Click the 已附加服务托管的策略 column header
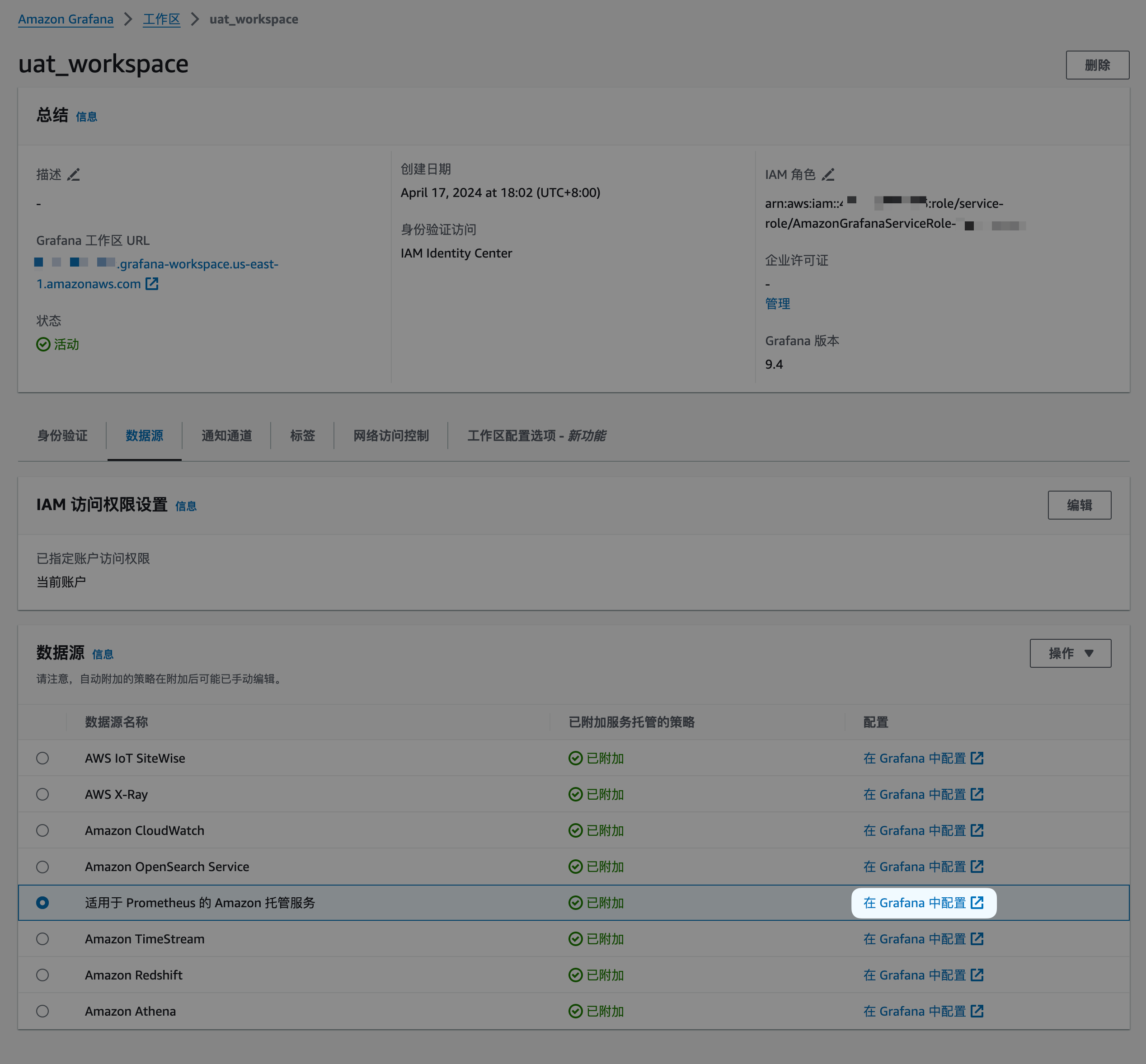Screen dimensions: 1146x1064 pyautogui.click(x=632, y=722)
